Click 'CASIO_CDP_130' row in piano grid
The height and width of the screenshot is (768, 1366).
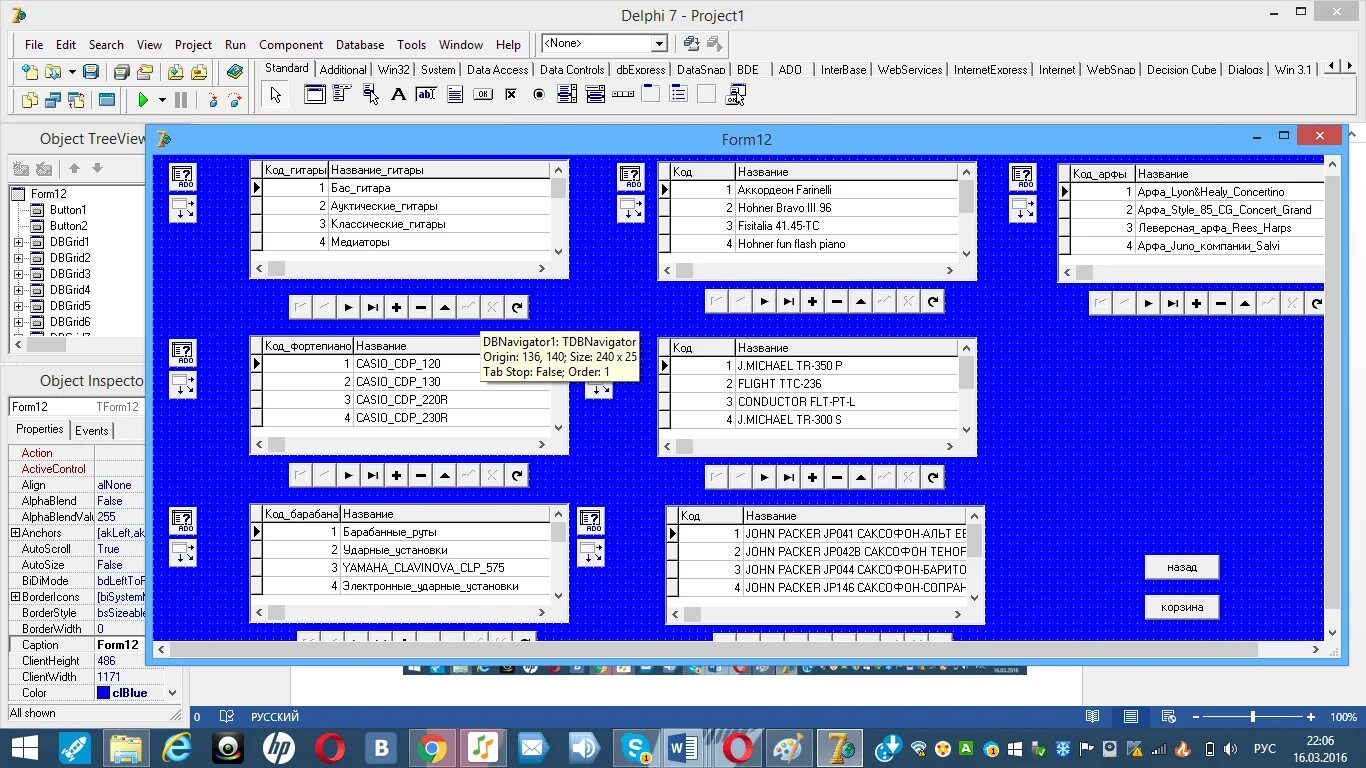point(406,382)
